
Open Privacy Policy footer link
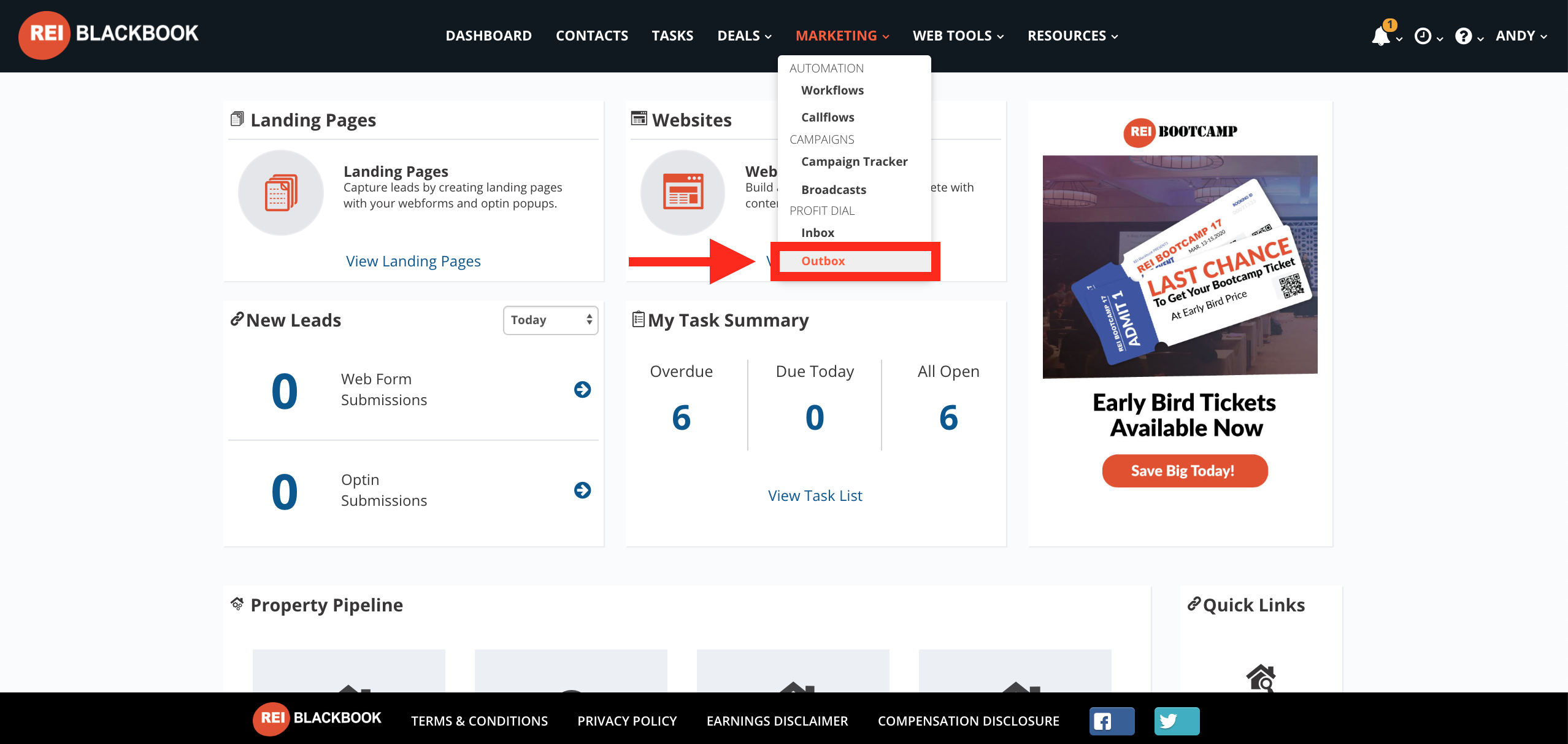click(x=627, y=721)
